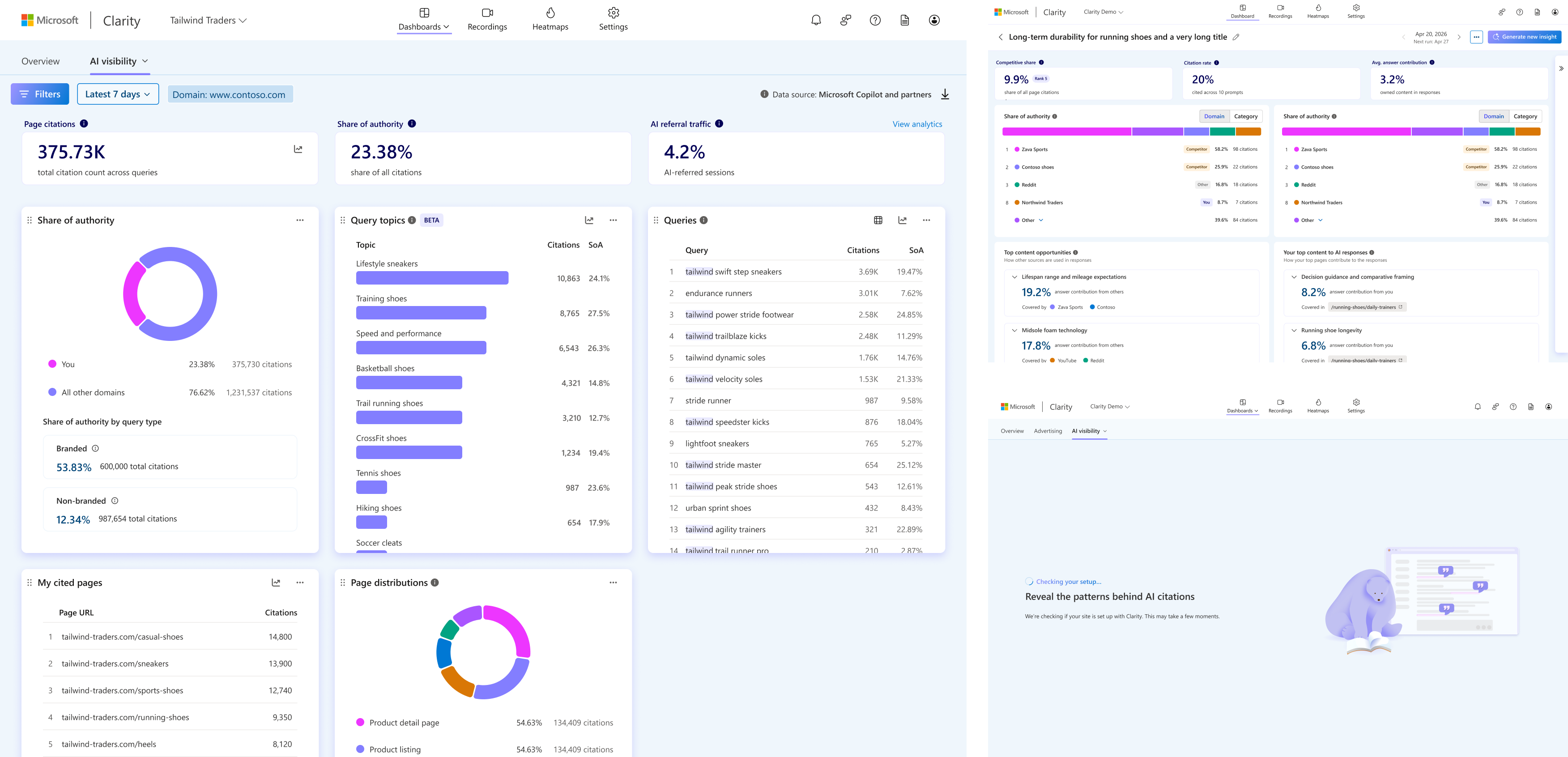Expand Other row in left Share of authority list

1041,220
